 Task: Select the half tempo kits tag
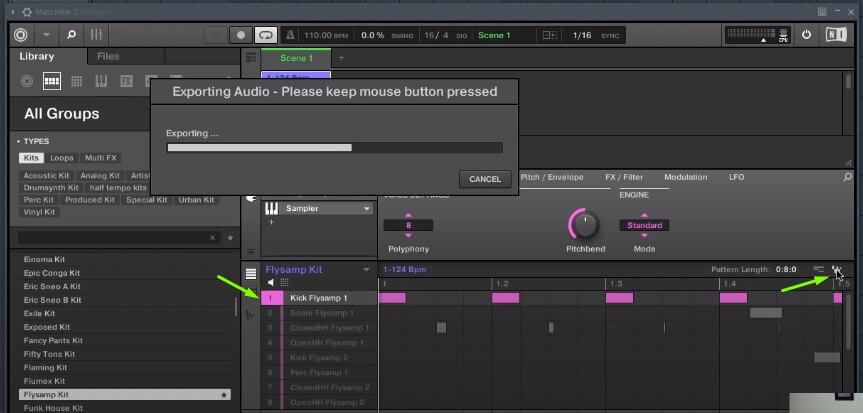click(118, 188)
